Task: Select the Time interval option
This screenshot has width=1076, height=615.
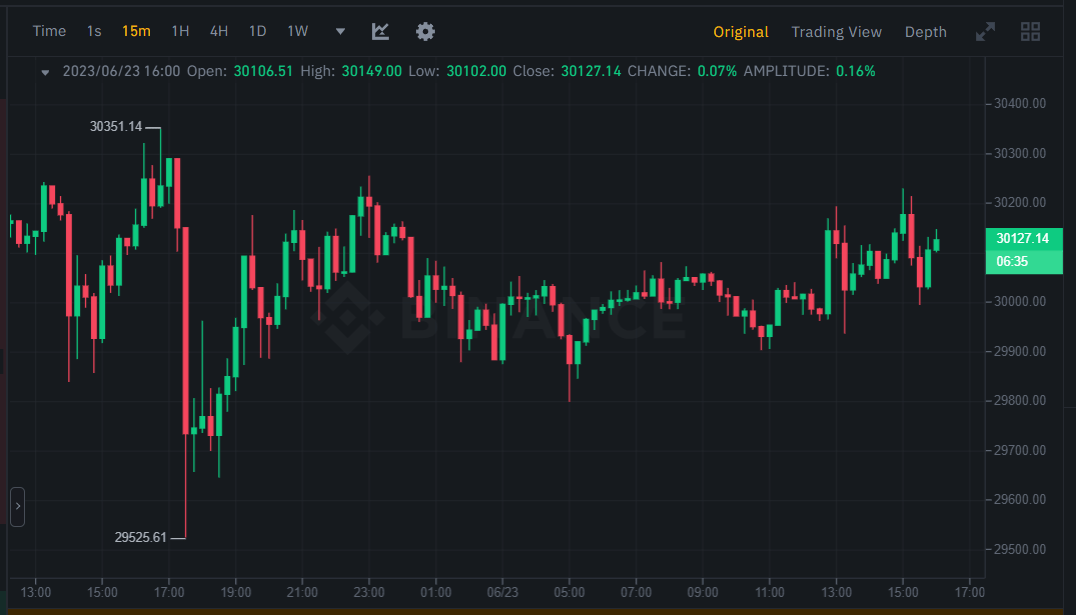Action: tap(49, 32)
